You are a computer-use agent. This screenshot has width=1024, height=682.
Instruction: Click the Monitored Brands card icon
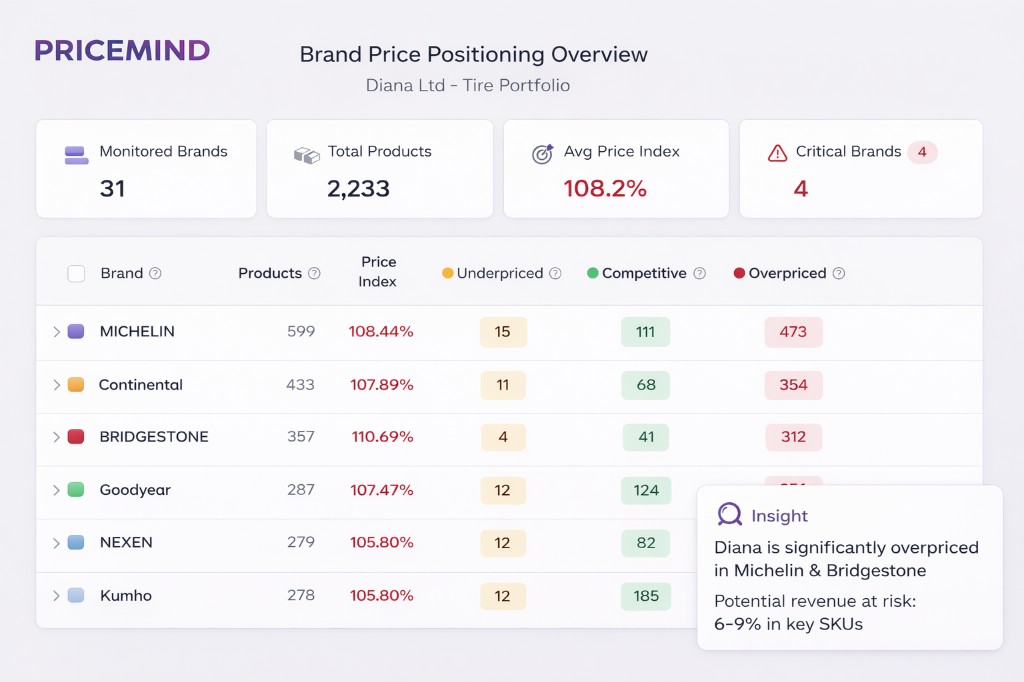pos(76,154)
